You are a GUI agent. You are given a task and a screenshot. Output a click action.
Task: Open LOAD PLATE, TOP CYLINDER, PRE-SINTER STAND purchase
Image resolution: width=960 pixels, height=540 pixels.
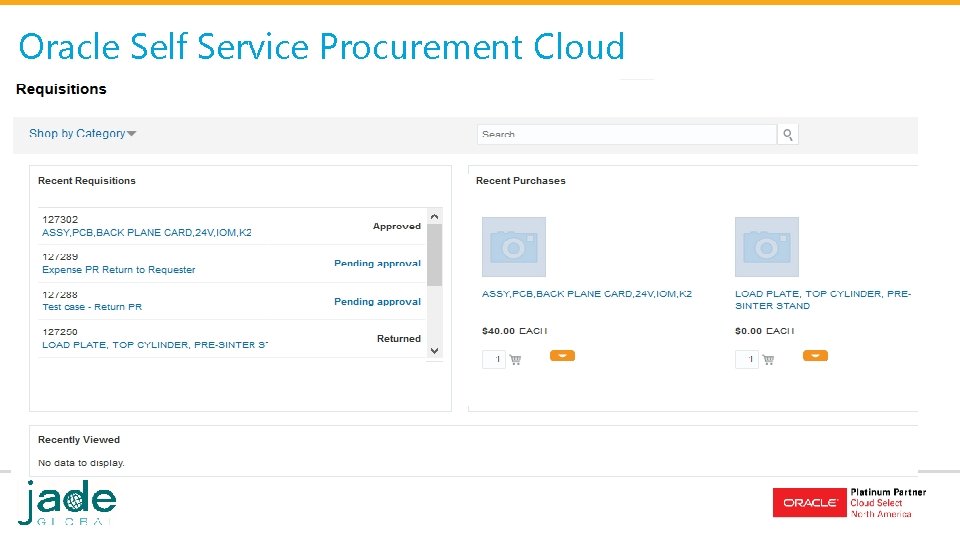click(x=823, y=300)
